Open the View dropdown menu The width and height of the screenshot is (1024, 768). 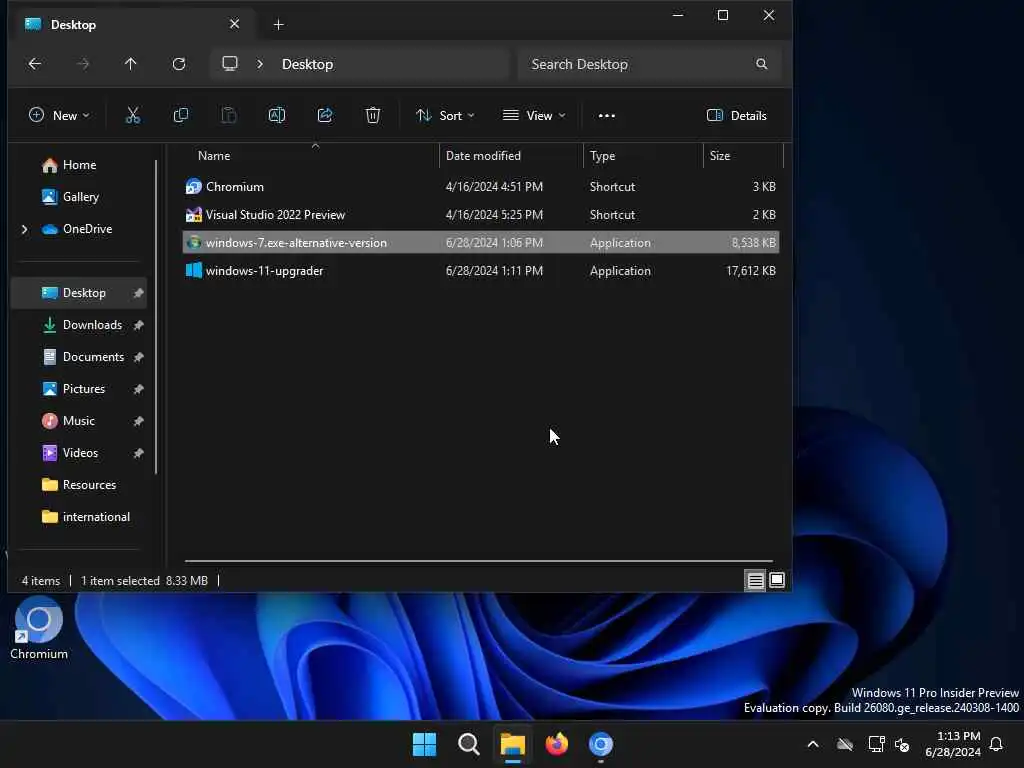(x=534, y=116)
